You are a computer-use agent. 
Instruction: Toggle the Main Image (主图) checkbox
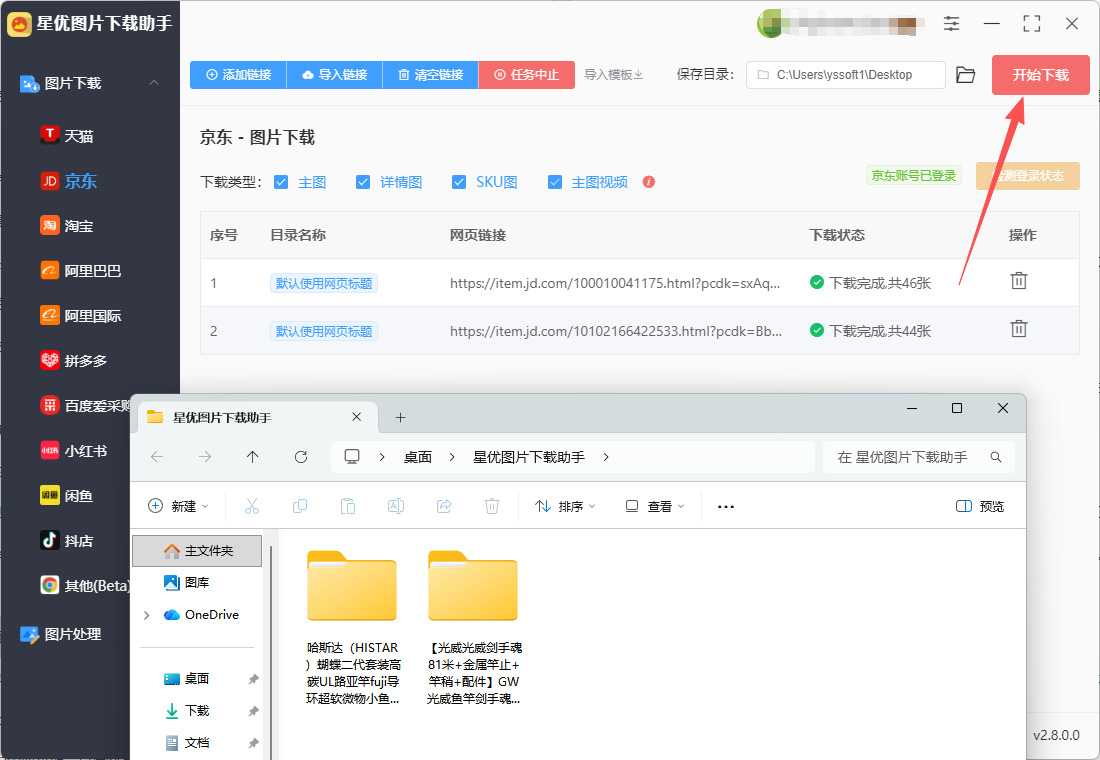pos(281,182)
